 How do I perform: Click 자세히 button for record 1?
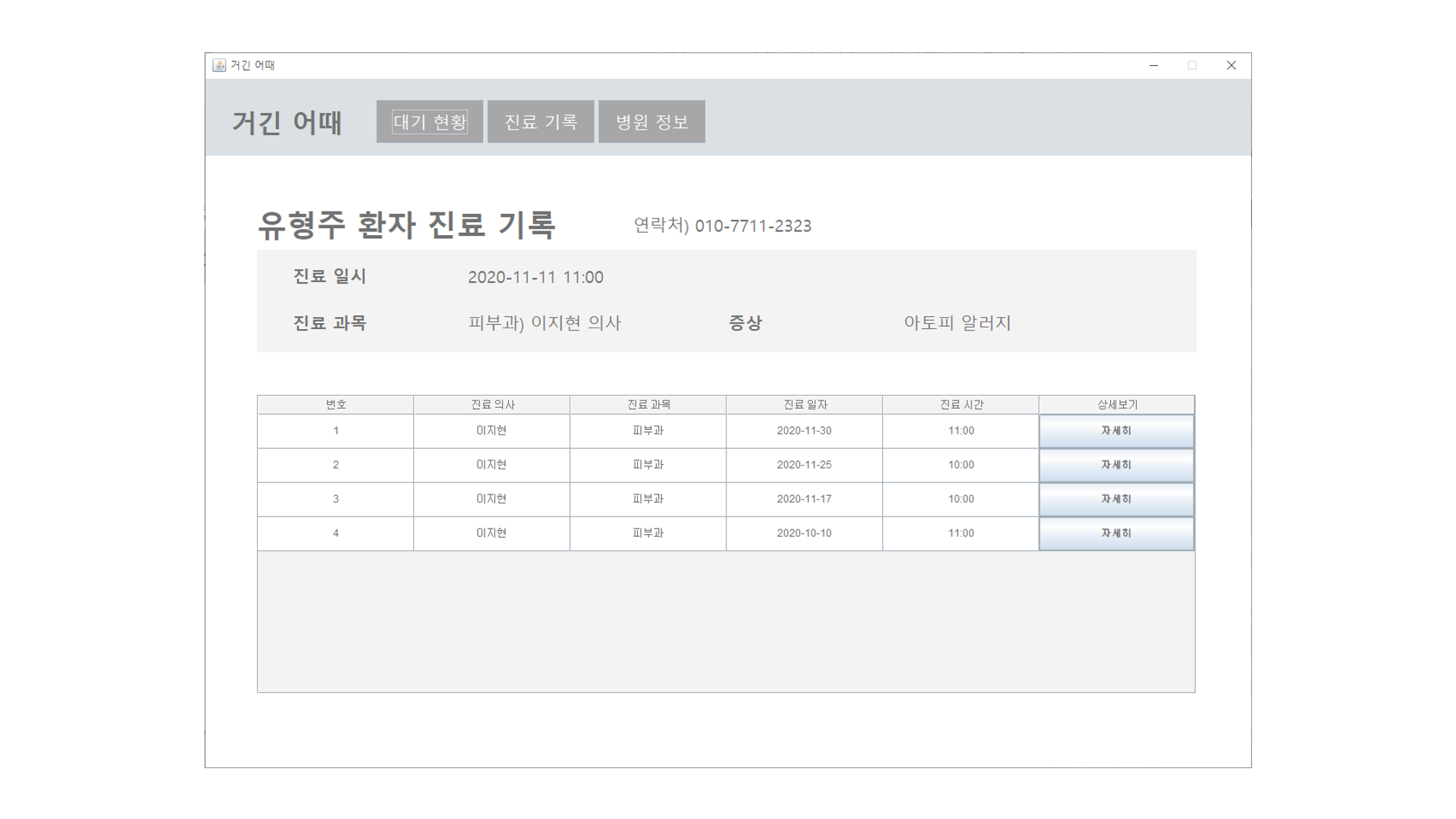pyautogui.click(x=1116, y=431)
